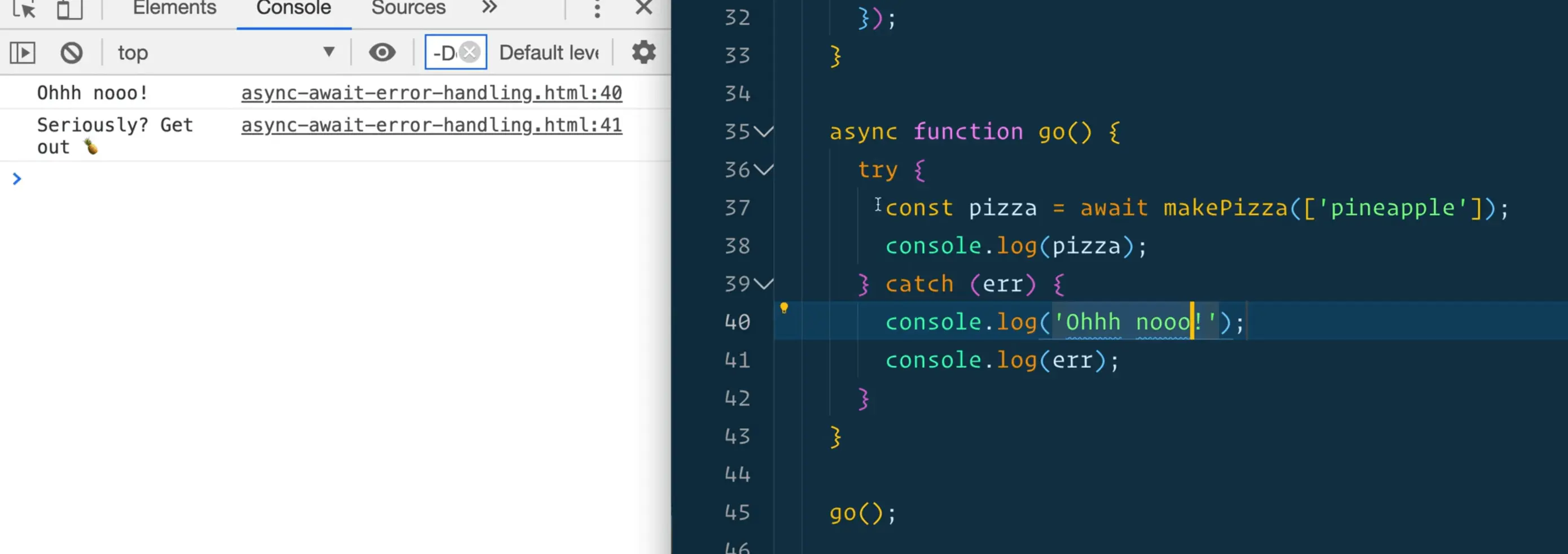
Task: Create a live expression with the eye icon
Action: (381, 52)
